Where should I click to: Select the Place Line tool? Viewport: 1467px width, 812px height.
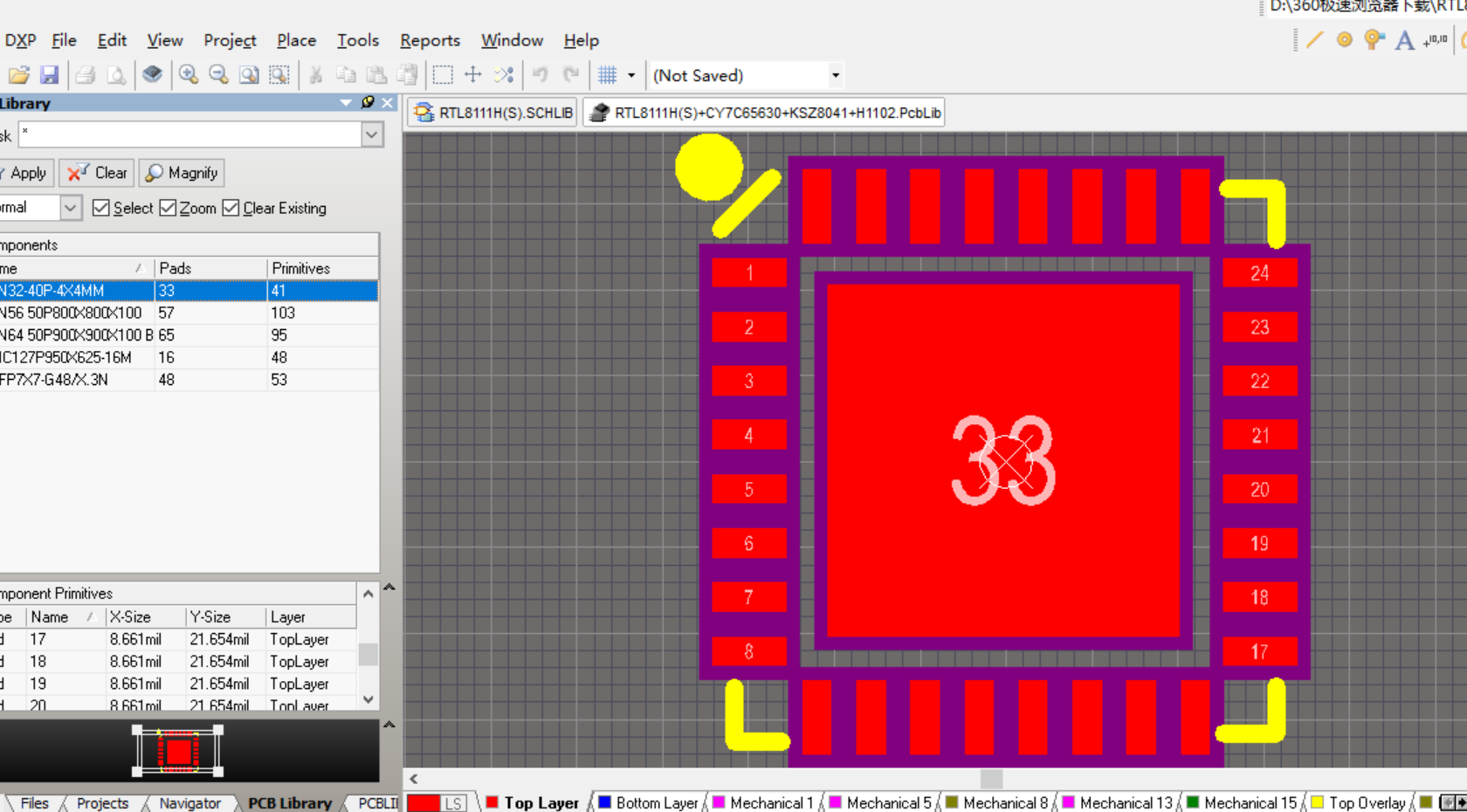[1314, 40]
